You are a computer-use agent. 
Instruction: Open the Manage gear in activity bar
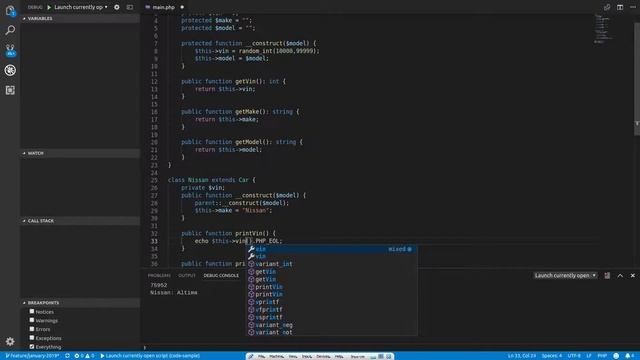click(10, 341)
